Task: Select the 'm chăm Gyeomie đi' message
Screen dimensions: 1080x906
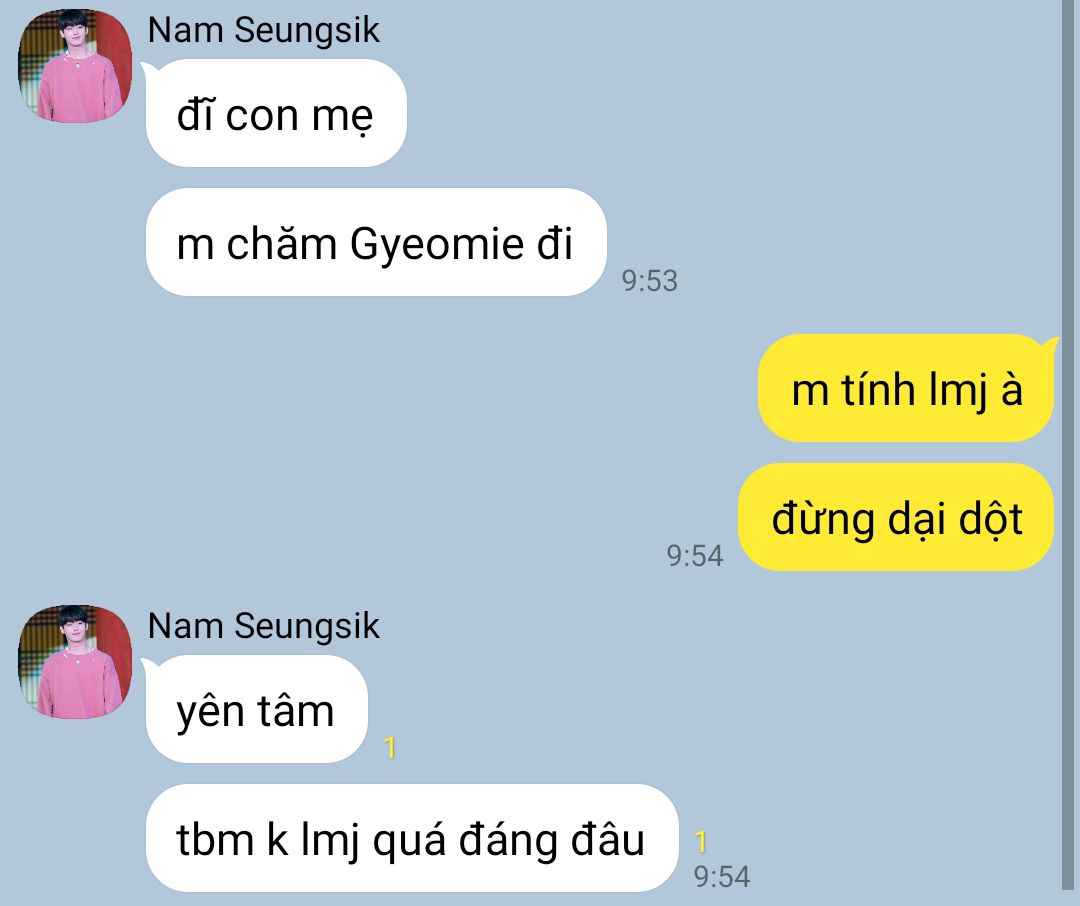Action: [x=376, y=242]
